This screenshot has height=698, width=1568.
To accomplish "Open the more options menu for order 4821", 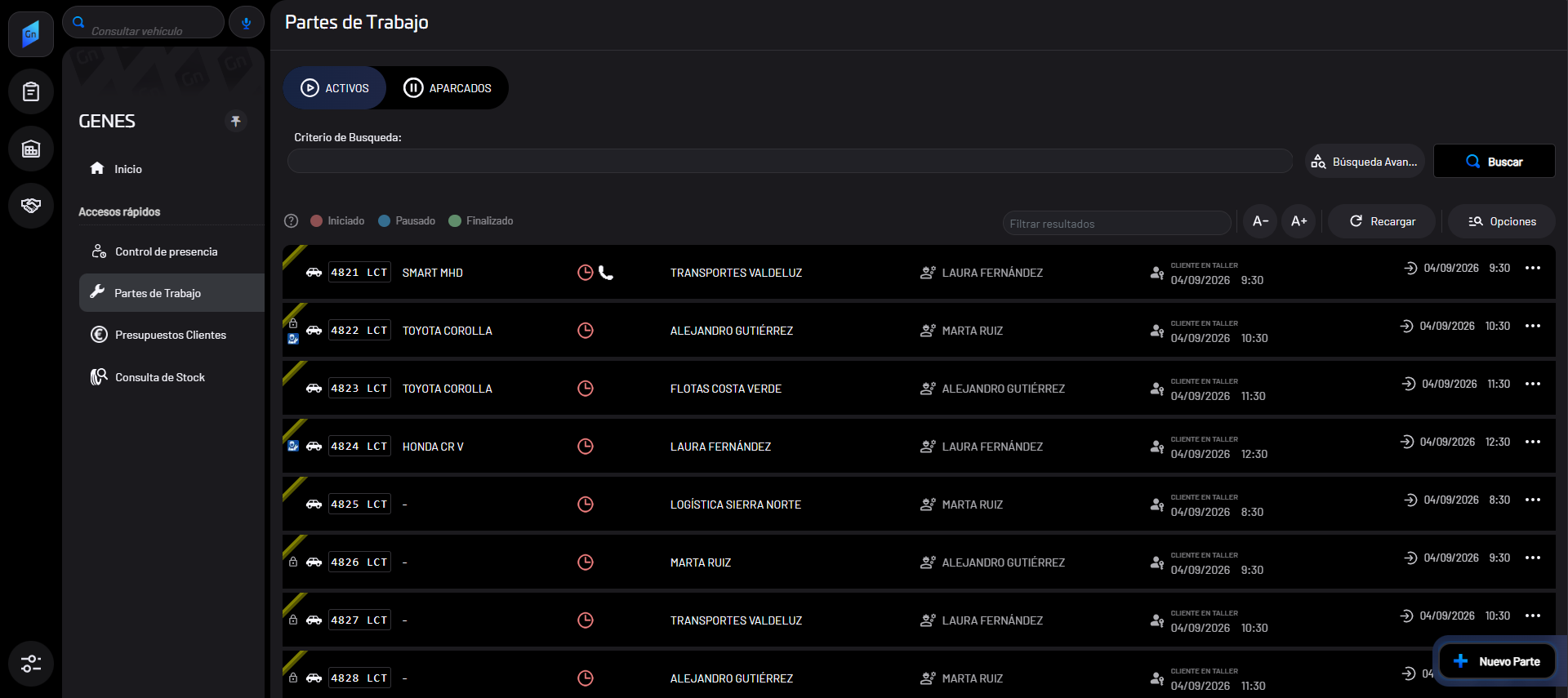I will (1533, 268).
